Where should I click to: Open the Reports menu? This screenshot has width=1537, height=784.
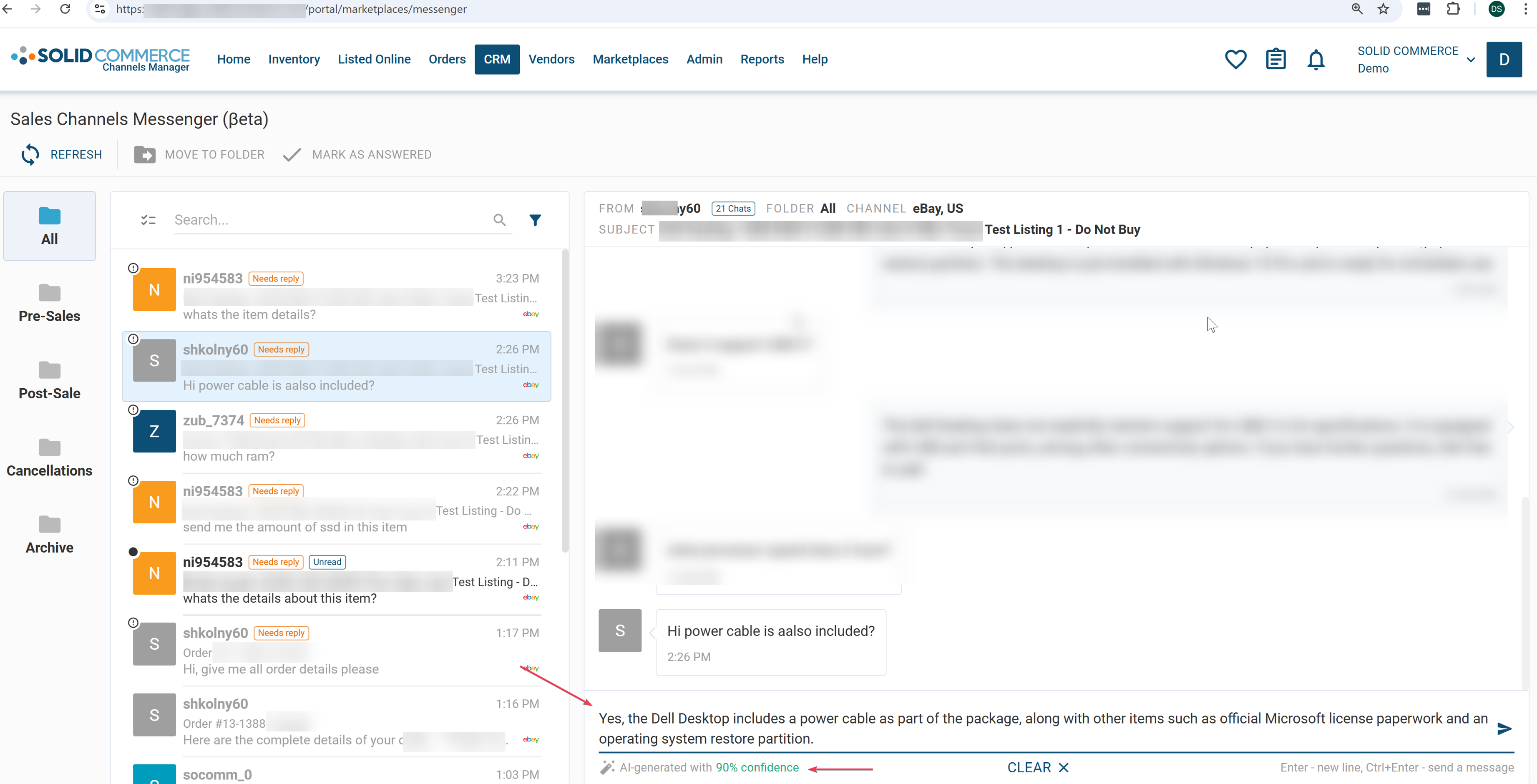click(x=762, y=59)
